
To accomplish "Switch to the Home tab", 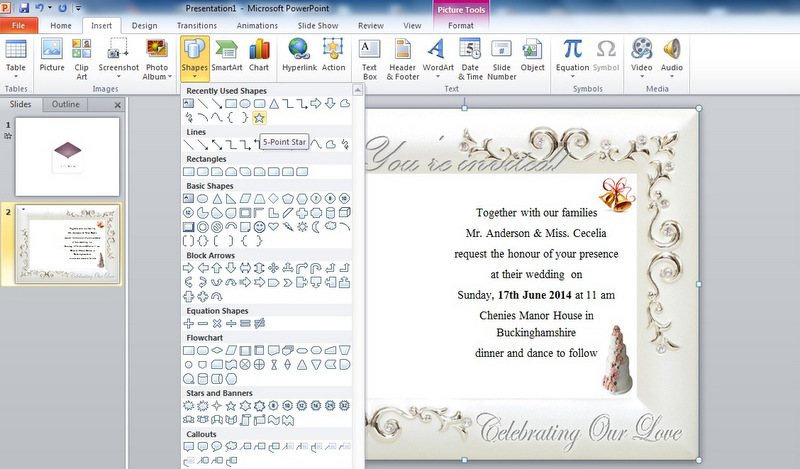I will (x=61, y=26).
